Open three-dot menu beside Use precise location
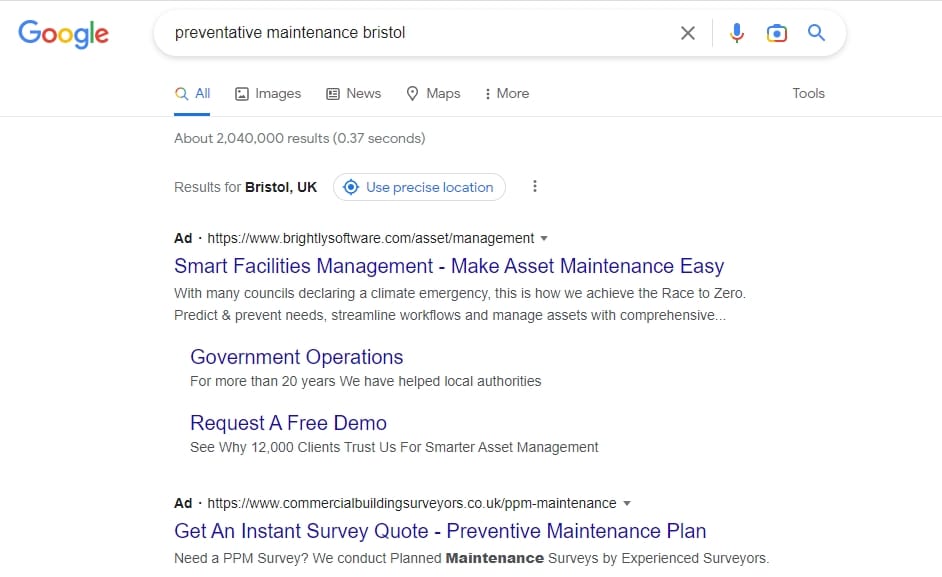The image size is (942, 577). [x=535, y=187]
